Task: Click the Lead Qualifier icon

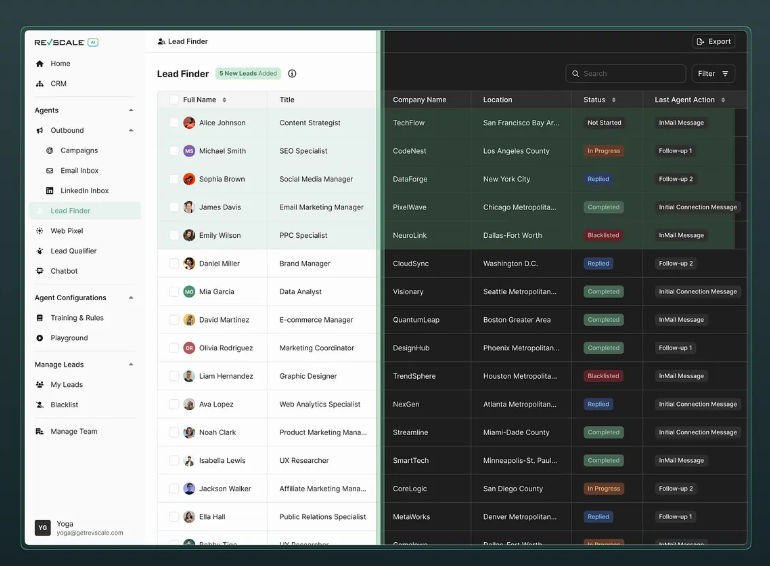Action: (40, 251)
